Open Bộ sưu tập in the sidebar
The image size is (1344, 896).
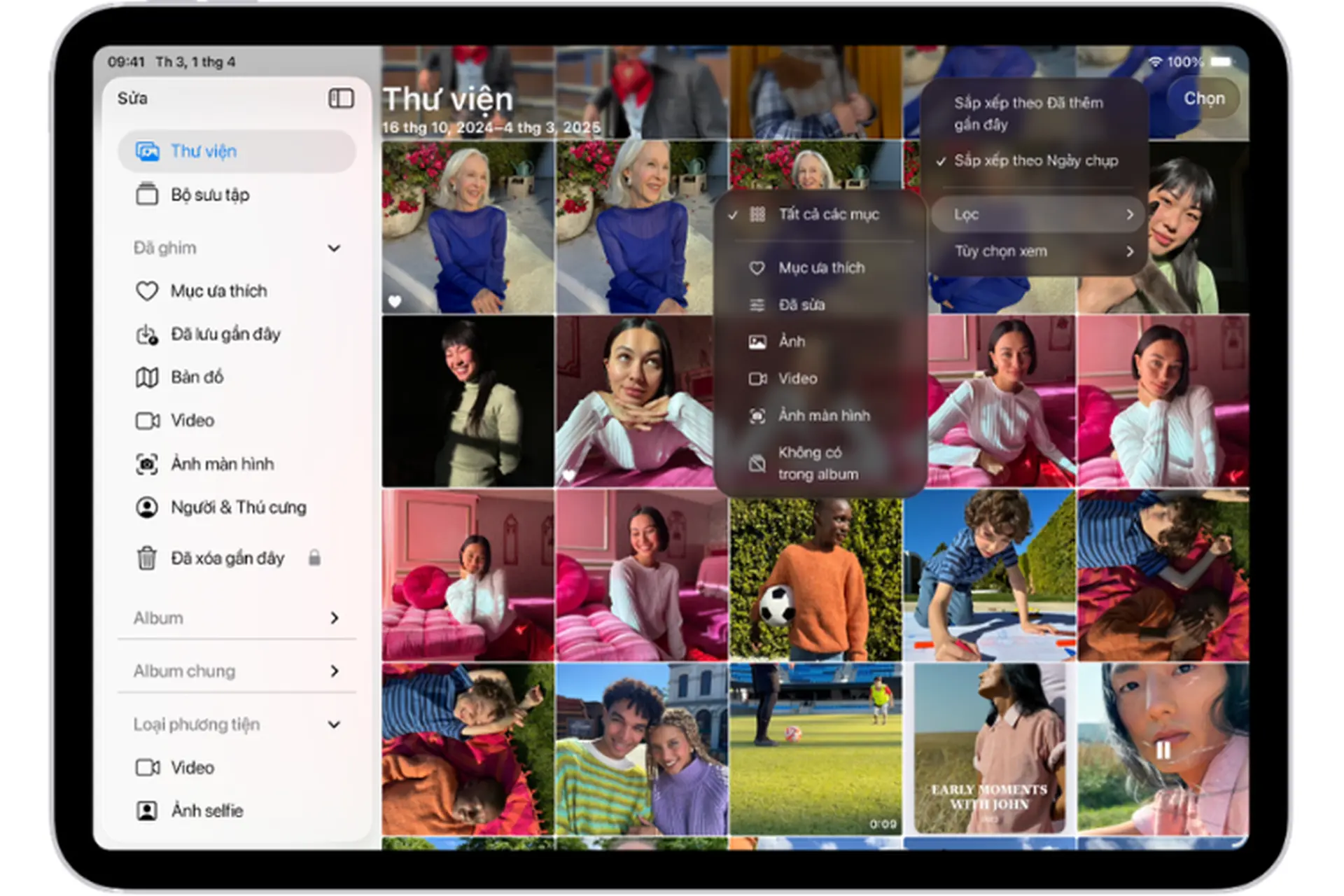click(237, 195)
